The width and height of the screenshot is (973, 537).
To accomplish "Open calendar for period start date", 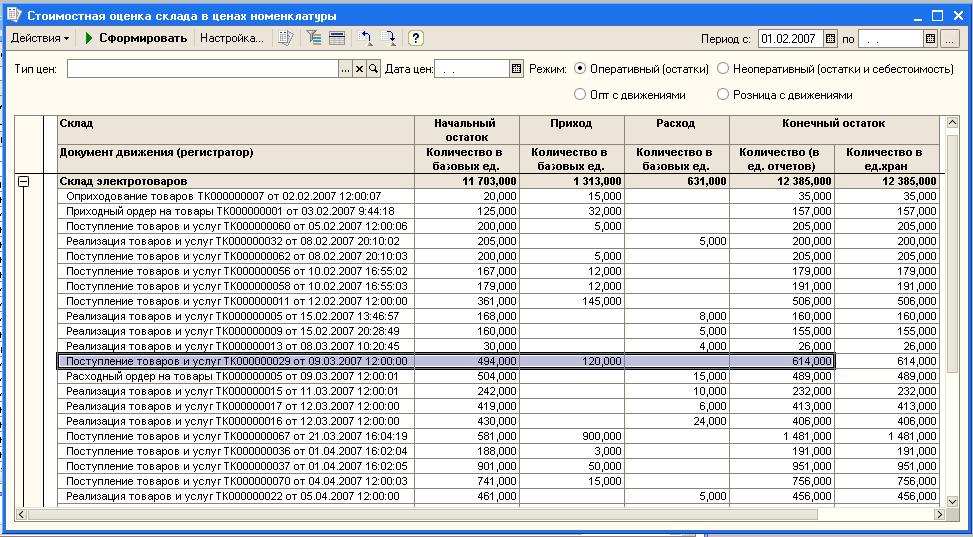I will [x=830, y=38].
